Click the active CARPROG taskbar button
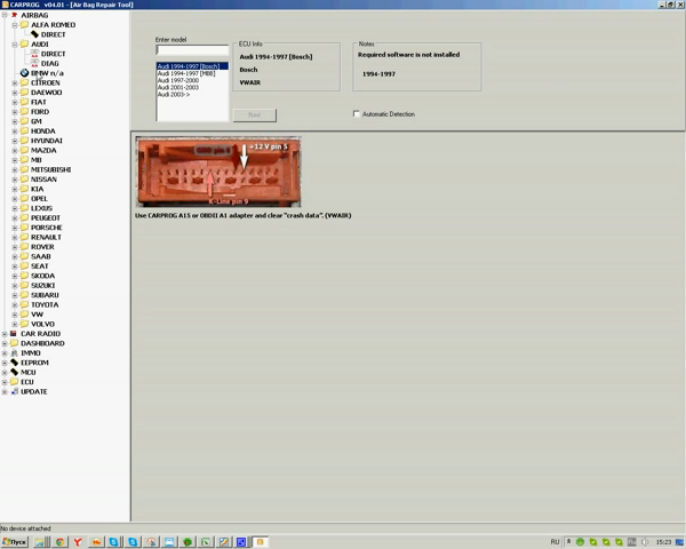 (x=261, y=542)
